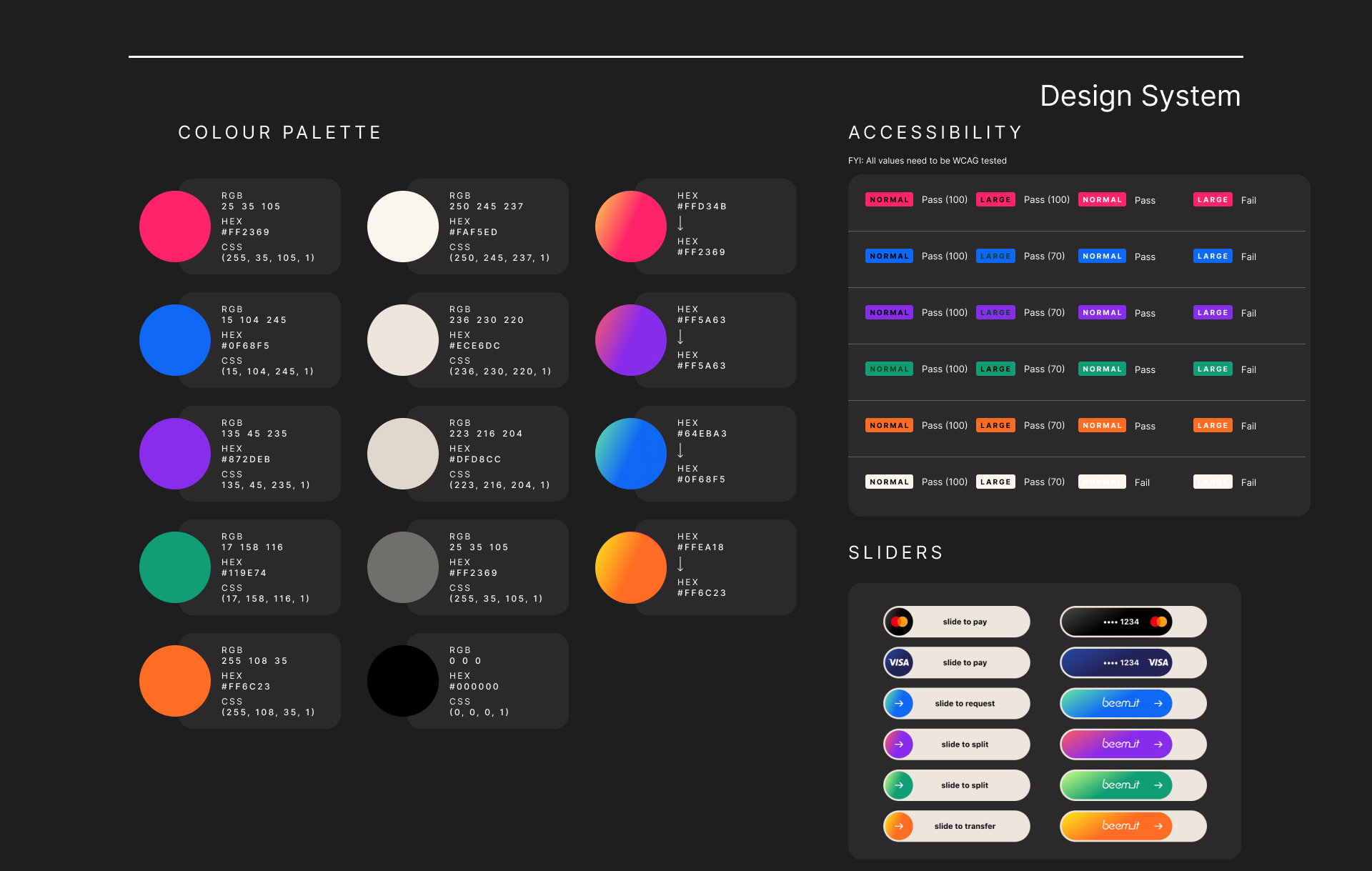Click the Mastercard icon on slide to pay
This screenshot has height=871, width=1372.
[x=899, y=622]
